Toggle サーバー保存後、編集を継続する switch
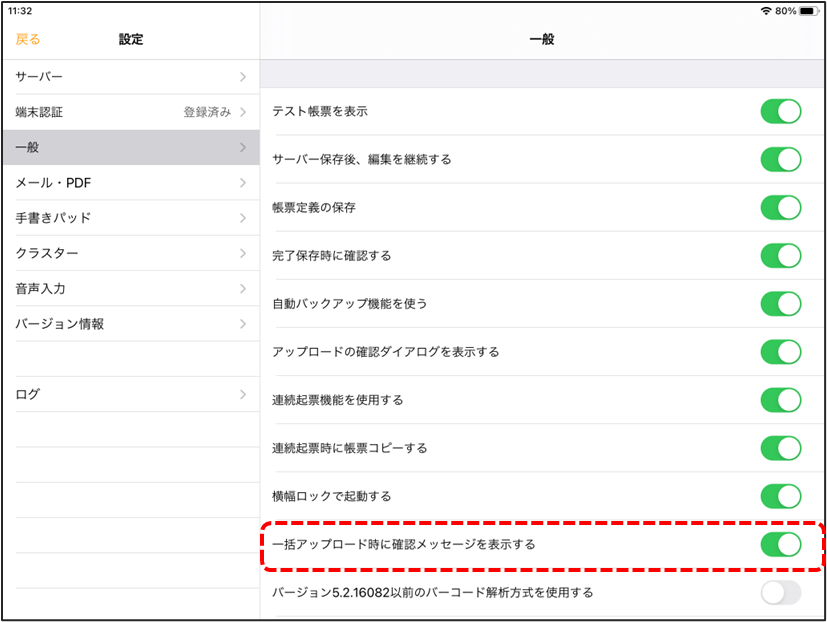The width and height of the screenshot is (827, 622). click(x=780, y=159)
